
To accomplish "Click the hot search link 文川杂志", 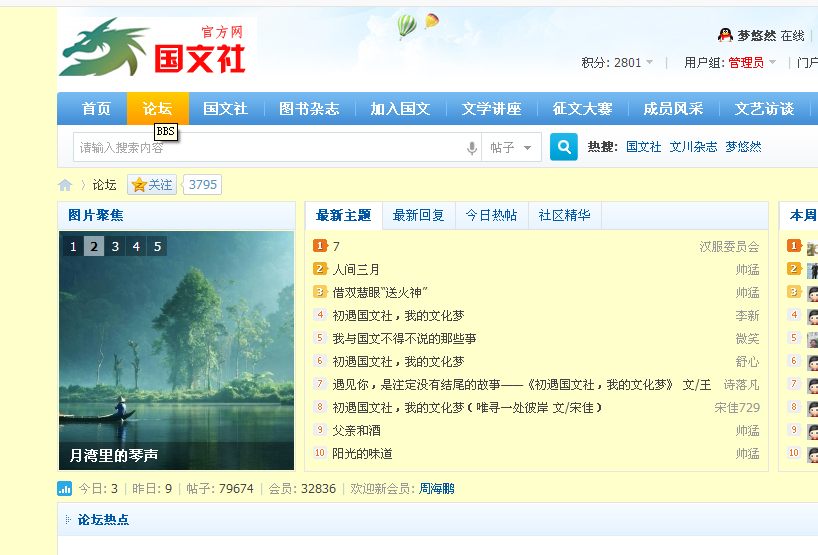I will [x=693, y=147].
